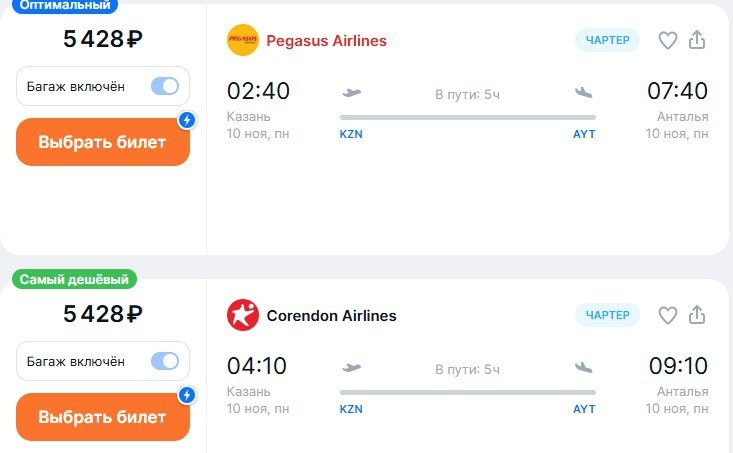Click the Pegasus flight route progress bar
Screen dimensions: 733x453
click(x=468, y=117)
